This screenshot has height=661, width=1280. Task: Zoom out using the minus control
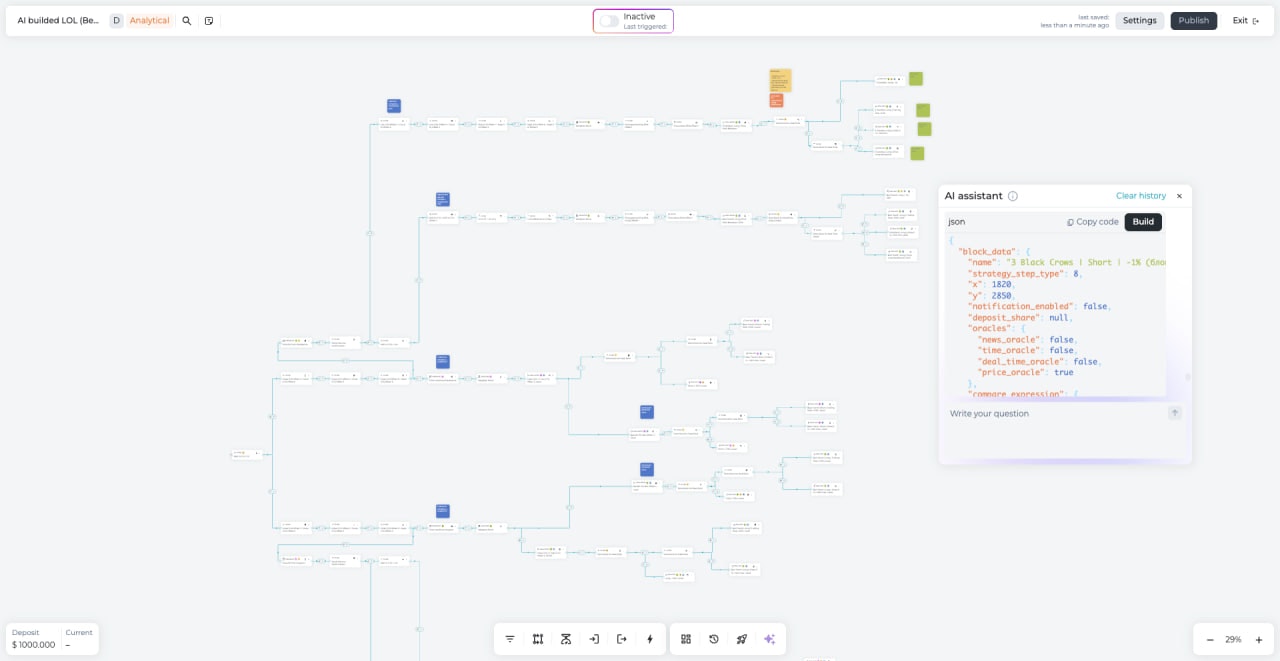tap(1211, 639)
